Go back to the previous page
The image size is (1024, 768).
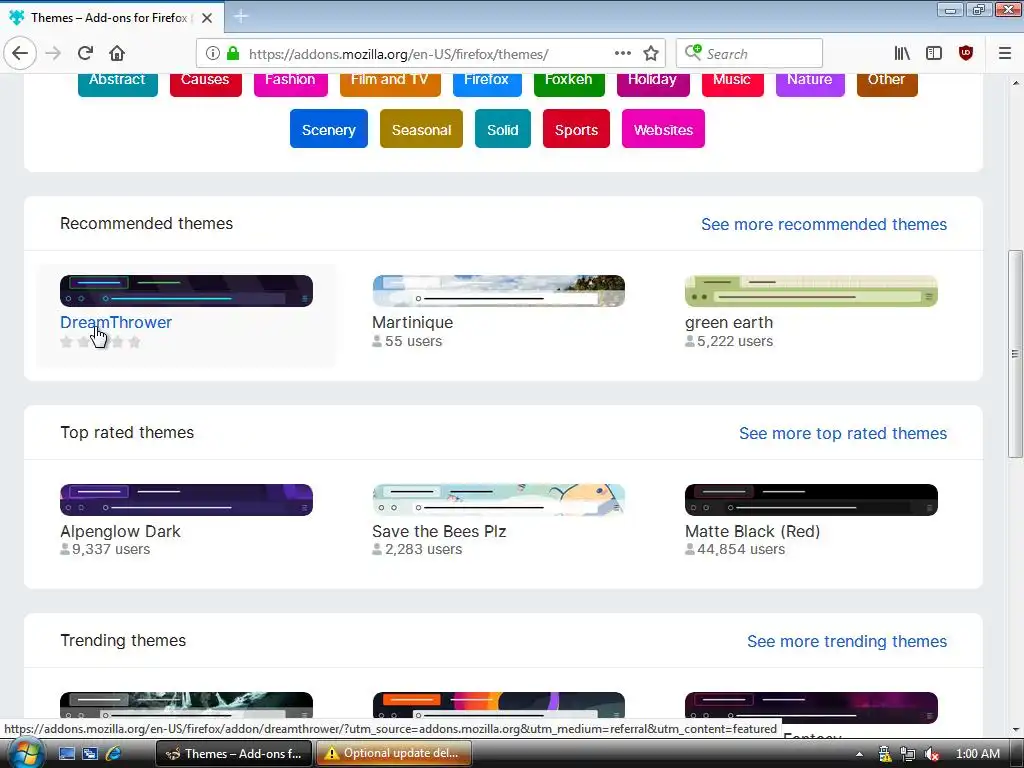click(20, 54)
